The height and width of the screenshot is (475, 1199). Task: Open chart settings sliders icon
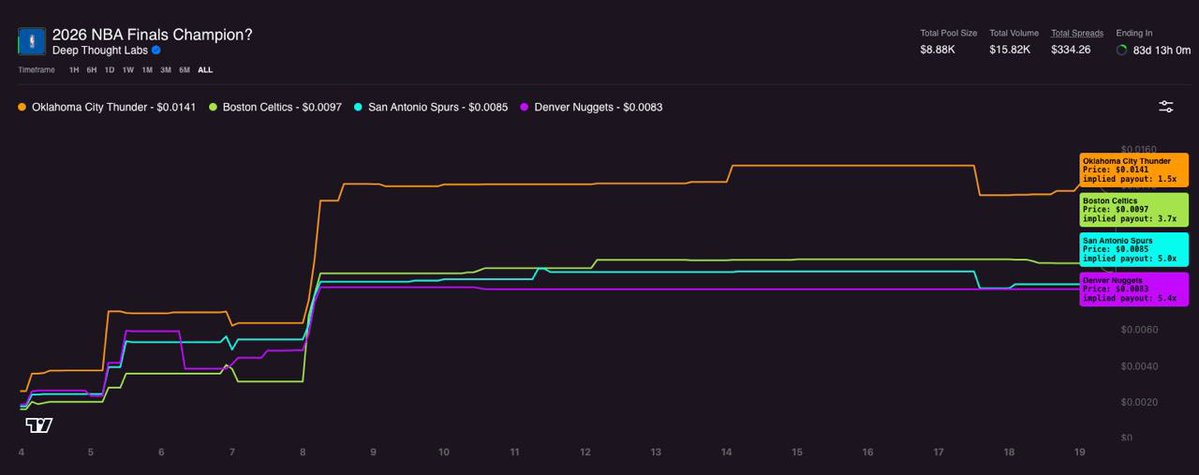(x=1165, y=107)
